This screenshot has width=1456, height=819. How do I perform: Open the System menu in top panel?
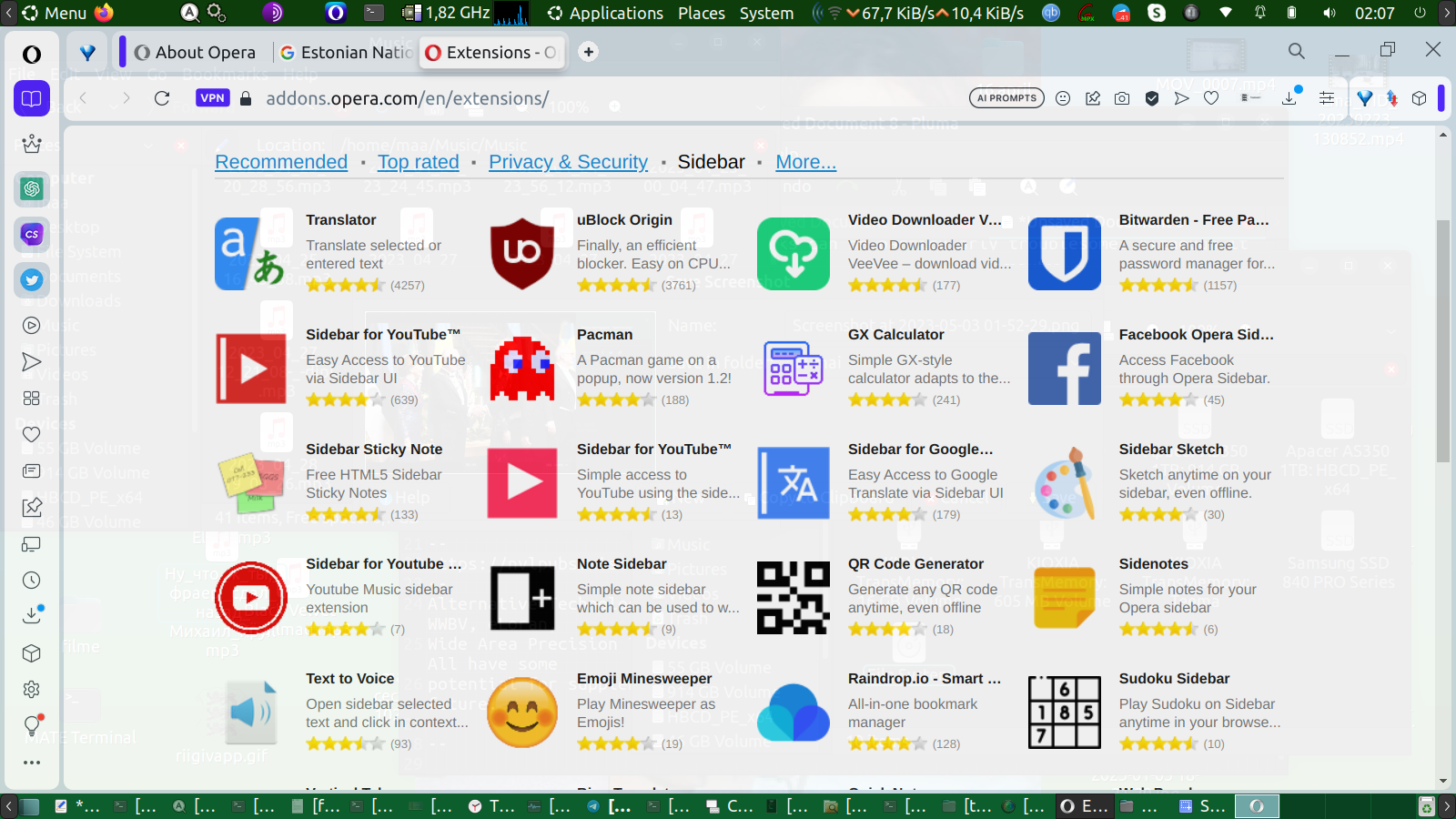click(x=766, y=13)
